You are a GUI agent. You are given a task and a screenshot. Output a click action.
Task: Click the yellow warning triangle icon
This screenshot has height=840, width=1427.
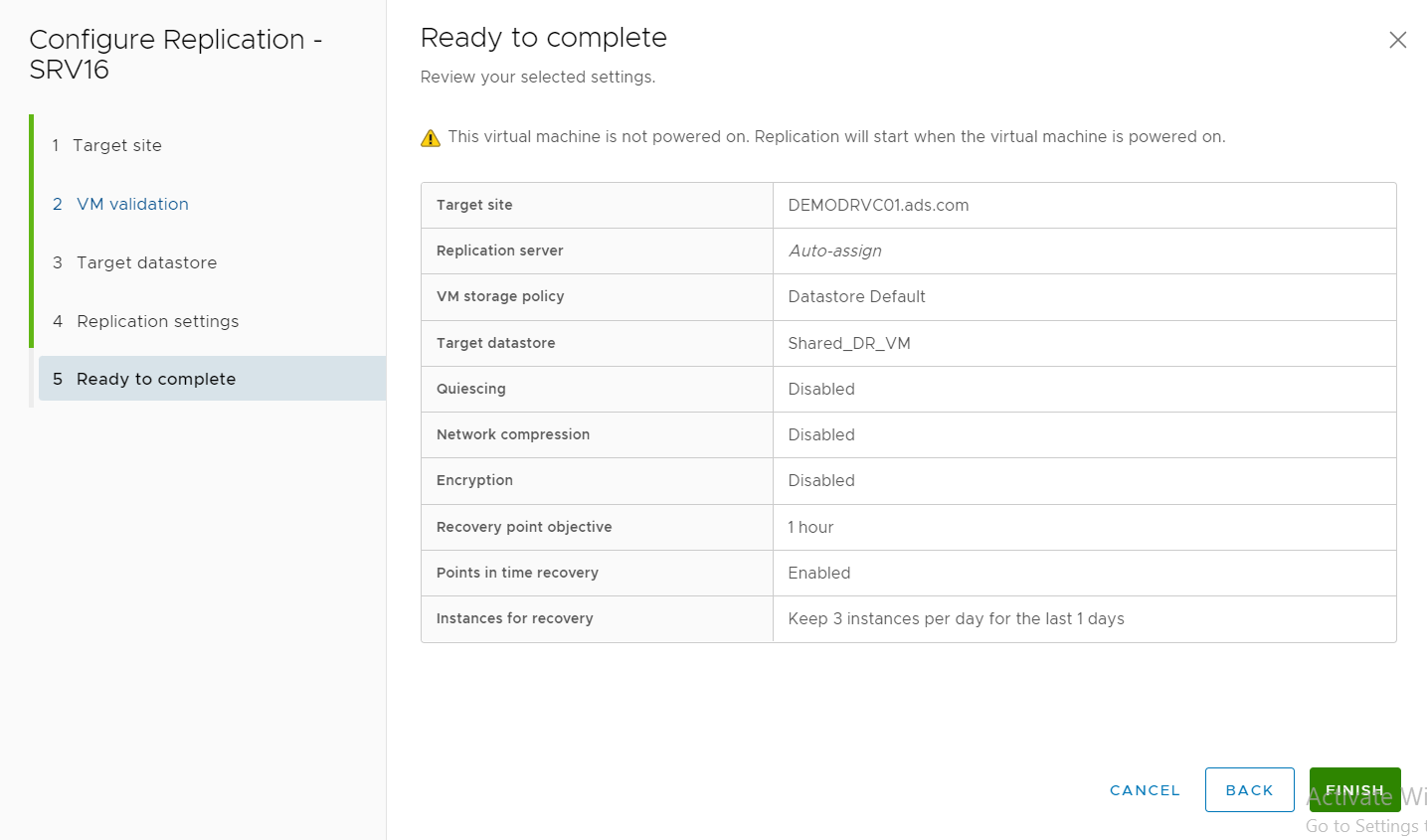coord(431,138)
